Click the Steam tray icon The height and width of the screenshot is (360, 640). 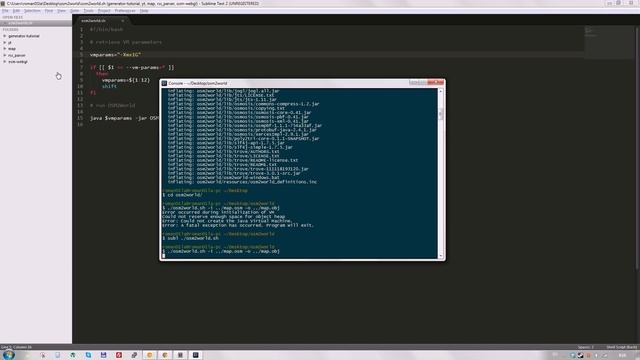(580, 356)
